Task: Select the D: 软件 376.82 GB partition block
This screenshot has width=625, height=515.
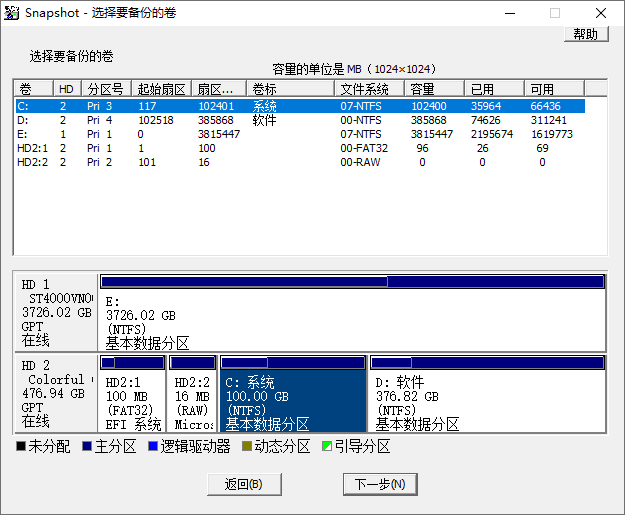Action: [x=487, y=393]
